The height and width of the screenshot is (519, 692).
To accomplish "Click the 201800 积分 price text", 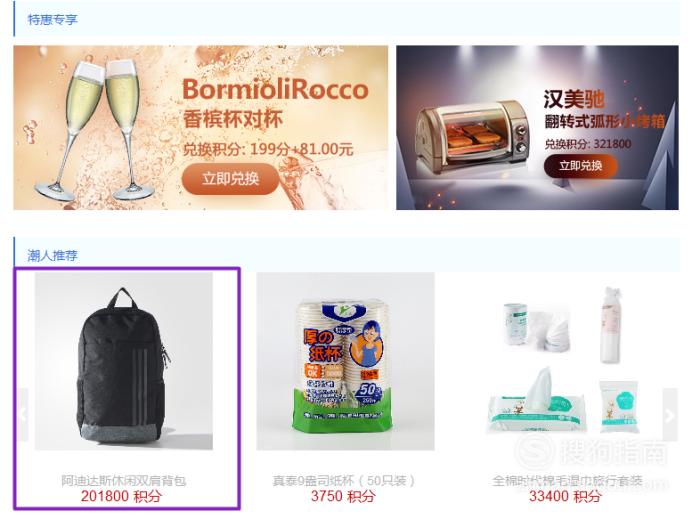I will [121, 496].
